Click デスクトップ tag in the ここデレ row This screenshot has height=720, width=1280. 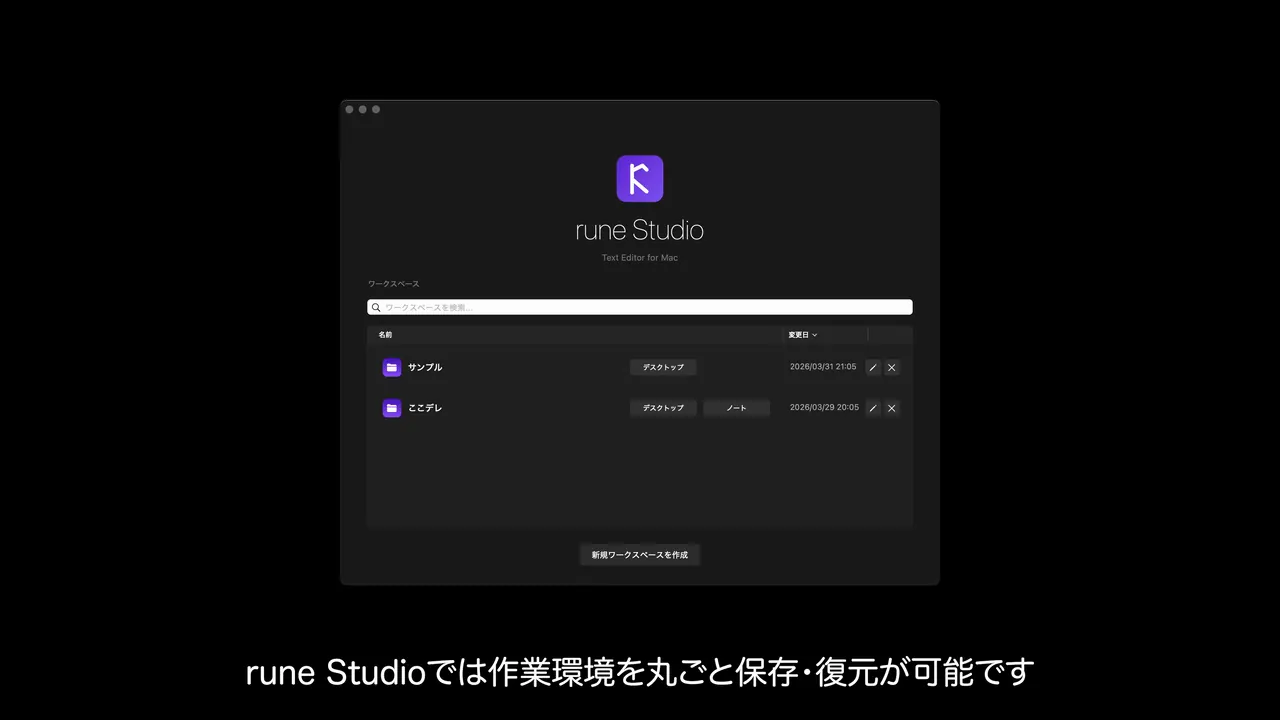tap(663, 408)
